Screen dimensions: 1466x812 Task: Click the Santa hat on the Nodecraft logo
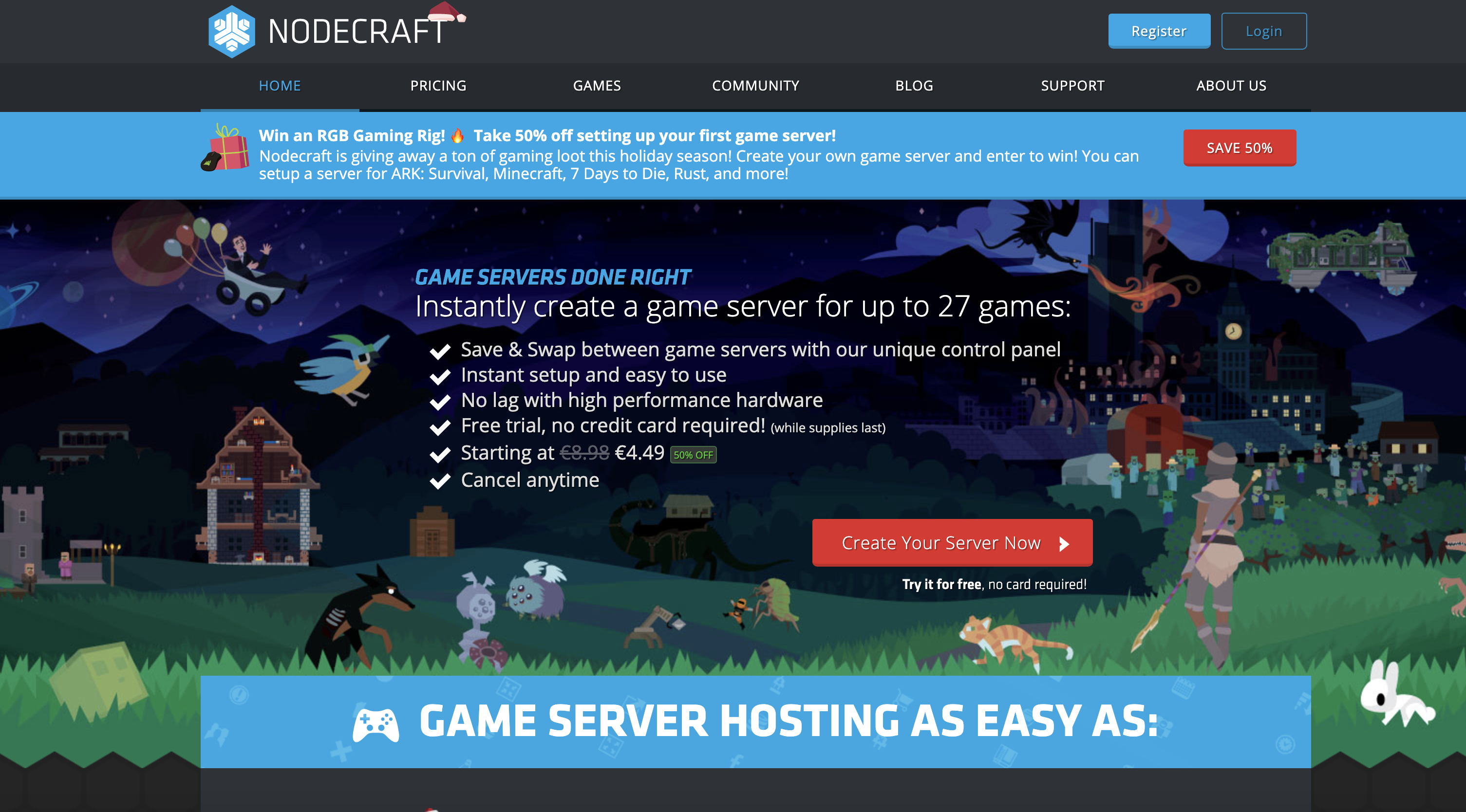point(446,11)
